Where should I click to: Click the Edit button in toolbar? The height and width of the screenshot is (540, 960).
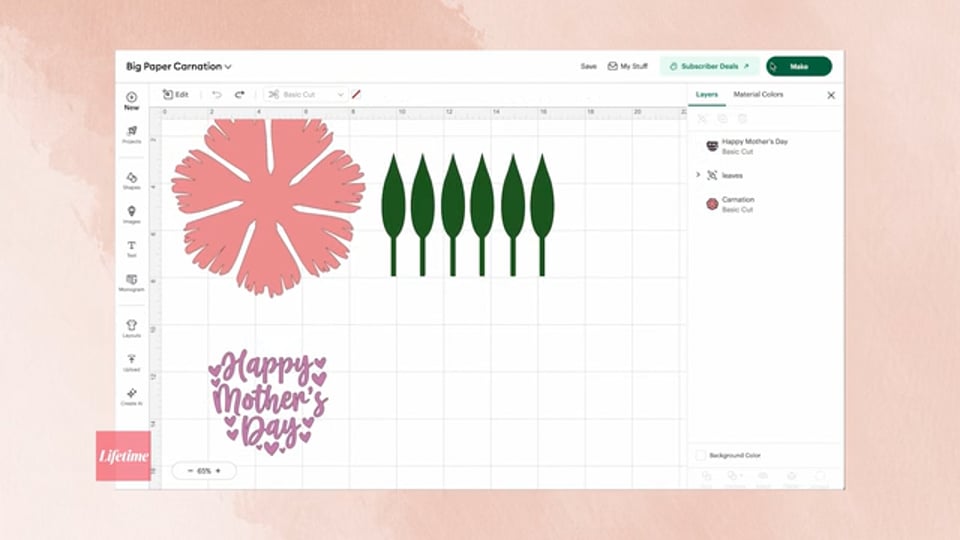pyautogui.click(x=176, y=94)
